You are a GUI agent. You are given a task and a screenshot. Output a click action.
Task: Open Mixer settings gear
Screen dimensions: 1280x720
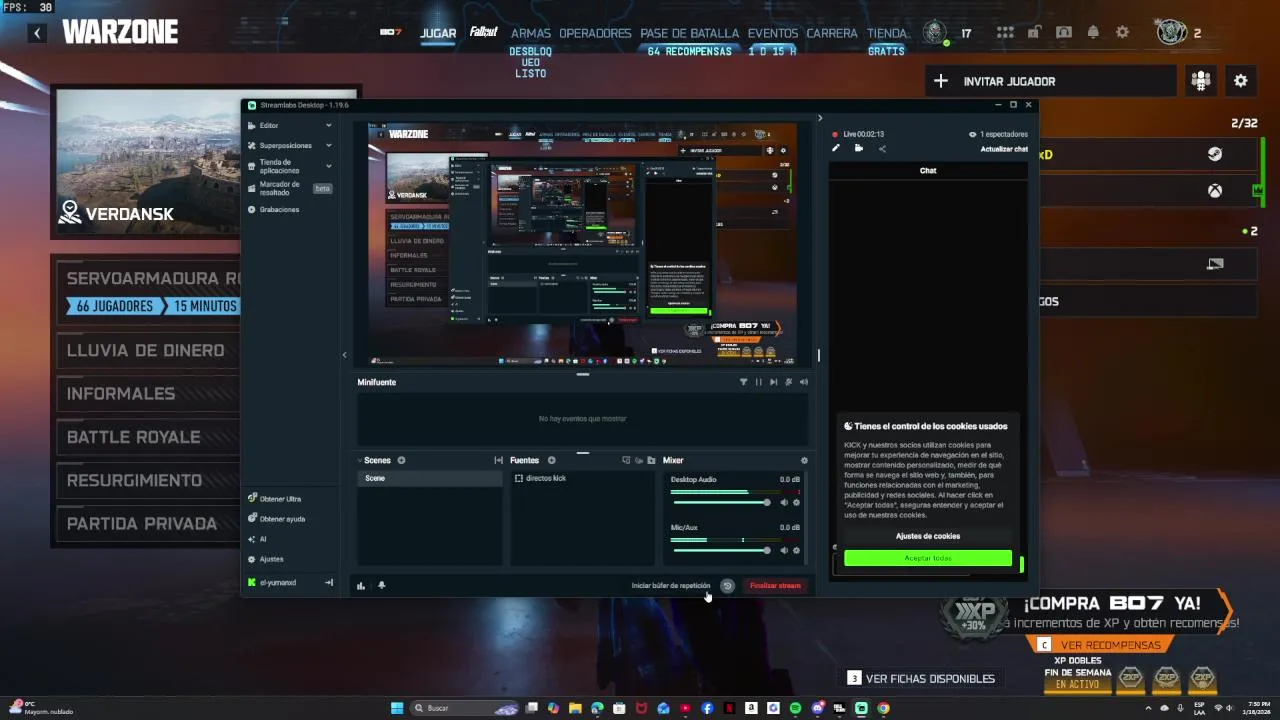(x=804, y=461)
